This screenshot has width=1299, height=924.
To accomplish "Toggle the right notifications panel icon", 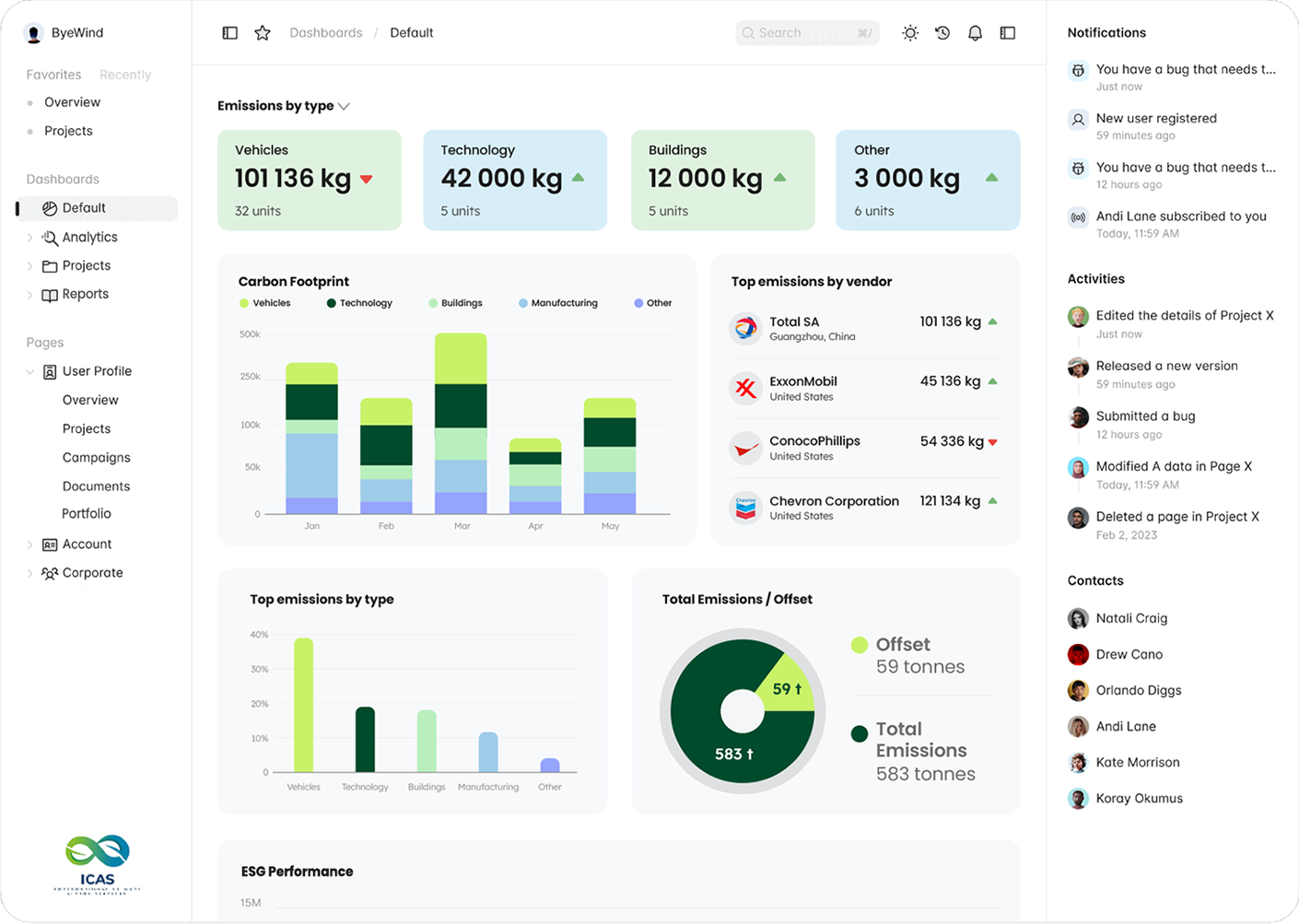I will pyautogui.click(x=1008, y=33).
